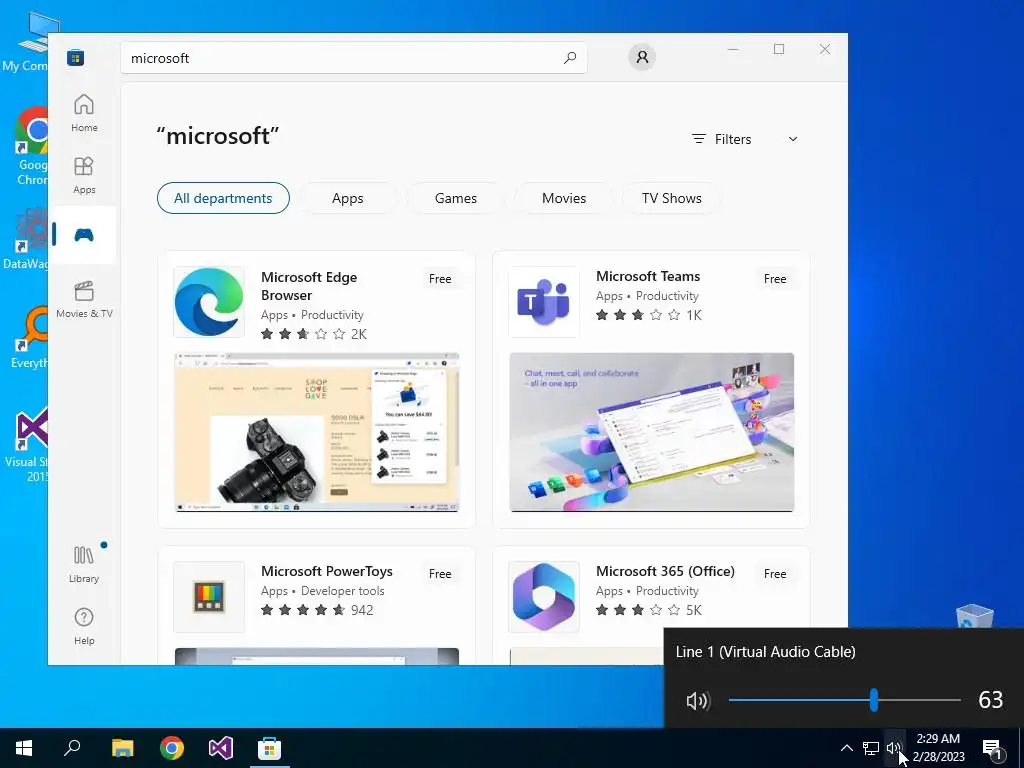Click the network icon in the system tray
The height and width of the screenshot is (768, 1024).
(871, 748)
